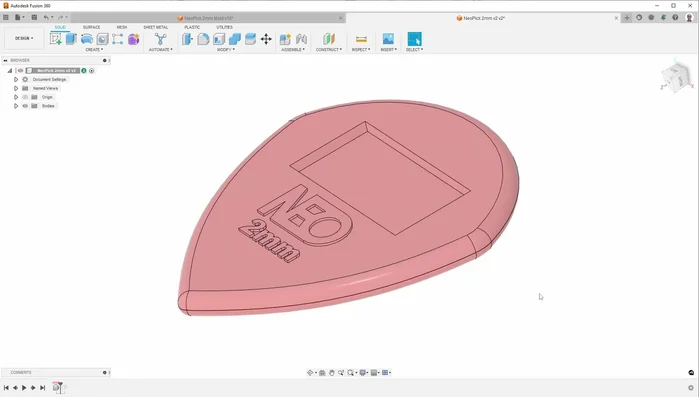Click the New Component icon

point(285,39)
